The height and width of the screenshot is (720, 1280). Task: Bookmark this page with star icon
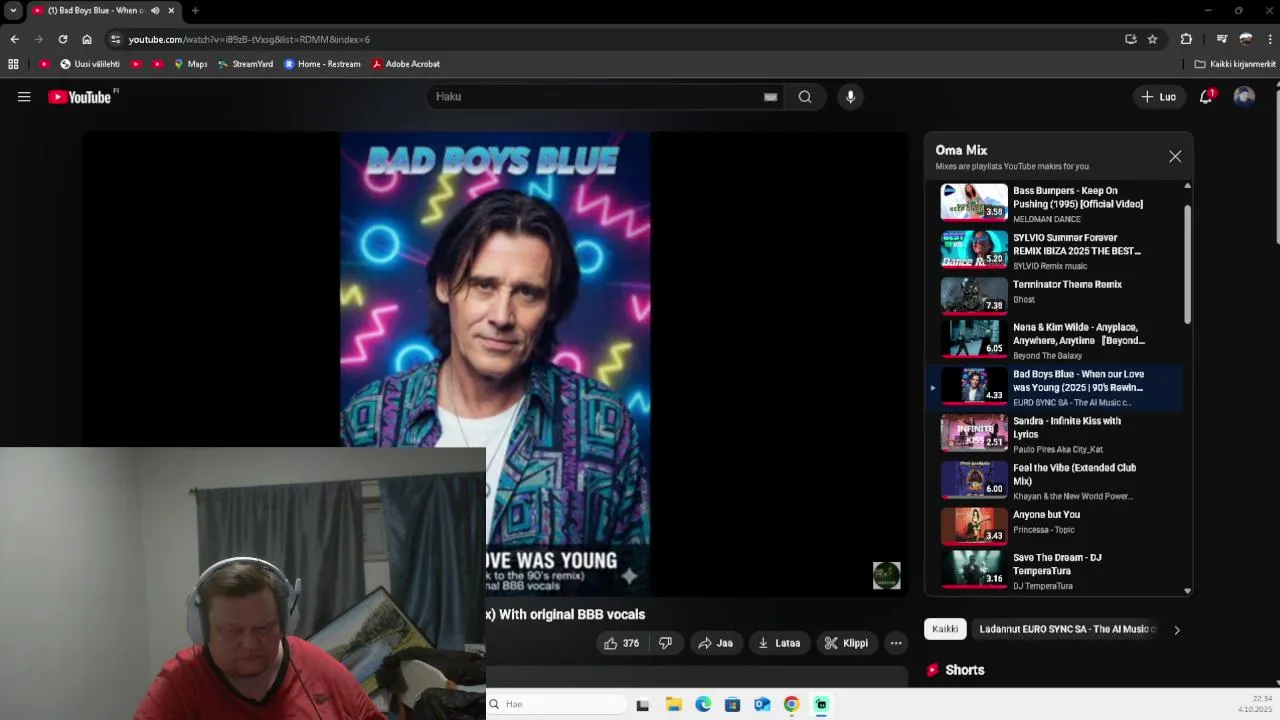[1152, 39]
